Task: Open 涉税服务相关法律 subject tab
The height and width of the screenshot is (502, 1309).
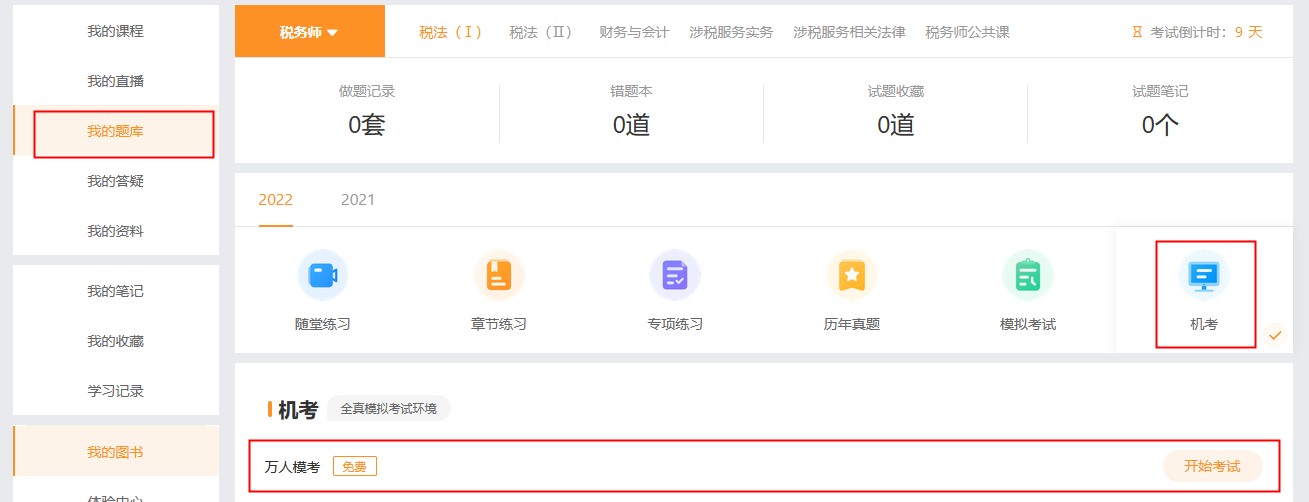Action: point(849,32)
